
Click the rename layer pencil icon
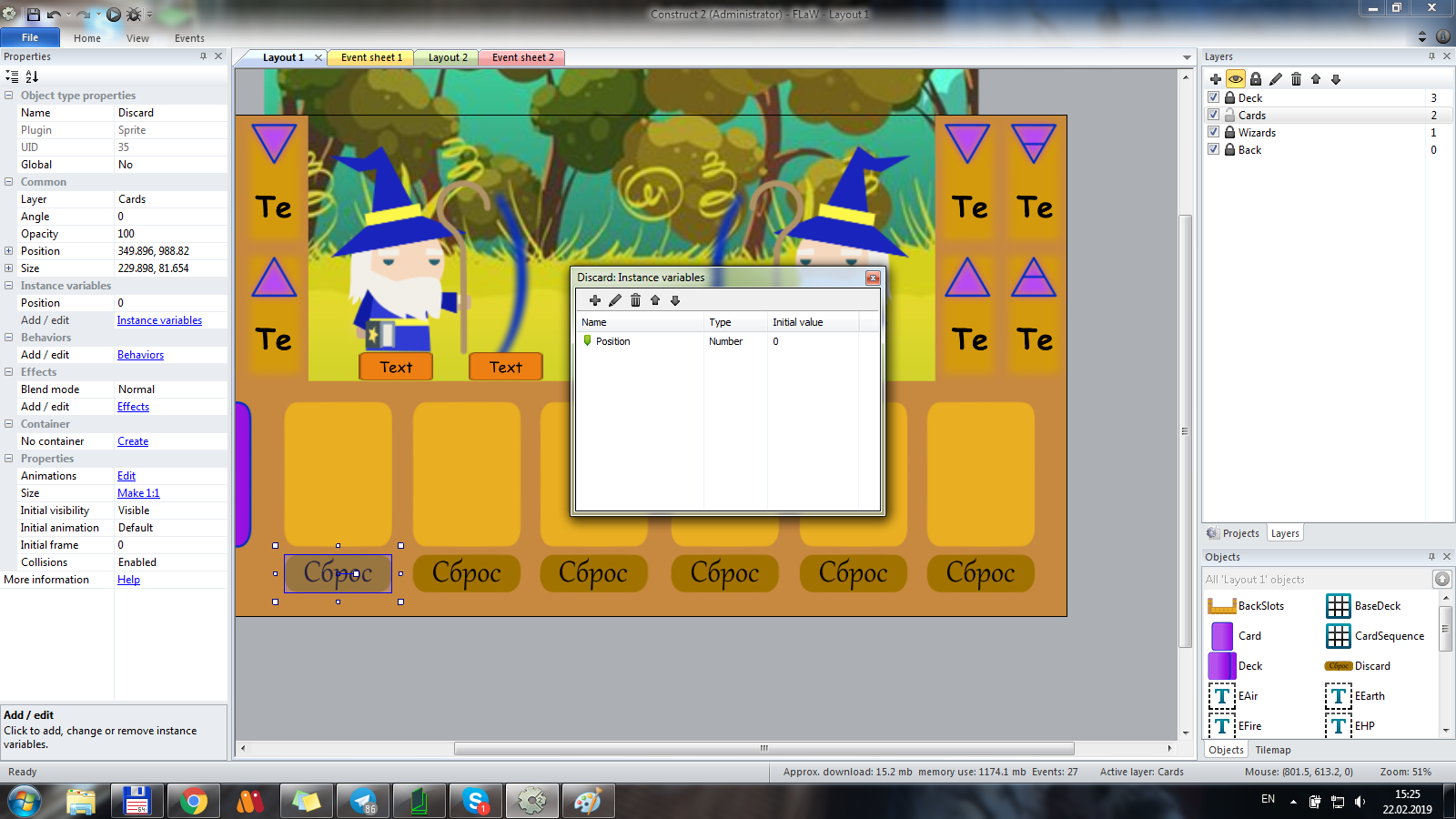tap(1276, 79)
